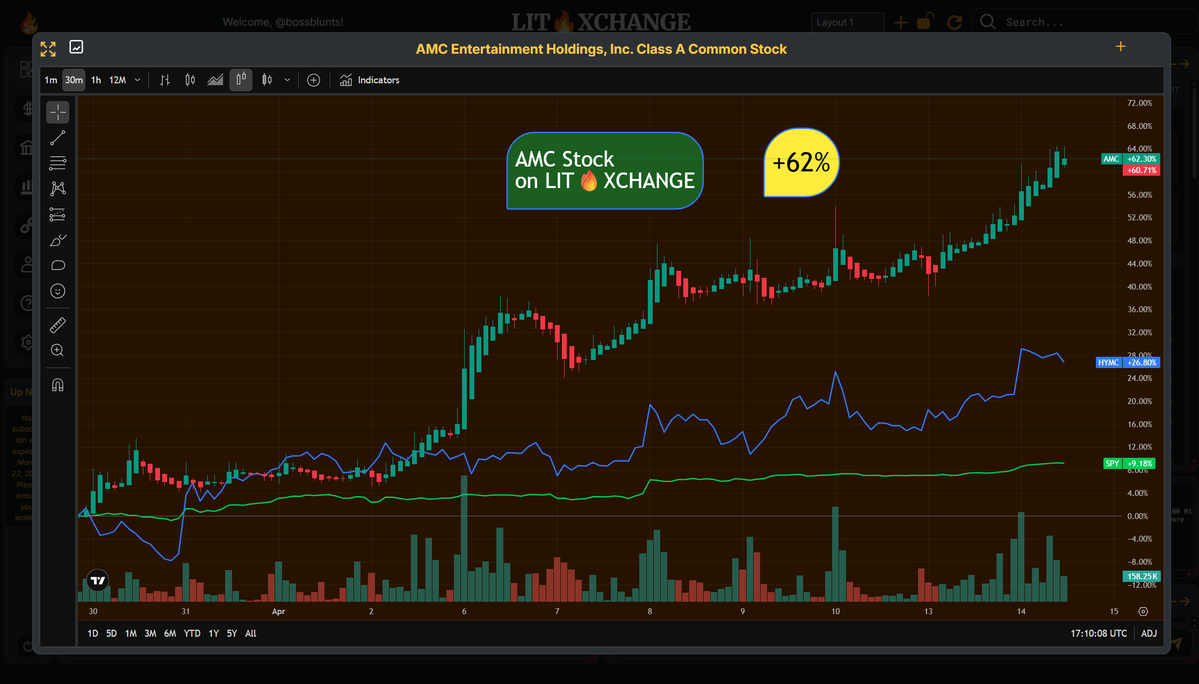Screen dimensions: 1199x684
Task: Open the Indicators dialog
Action: click(369, 79)
